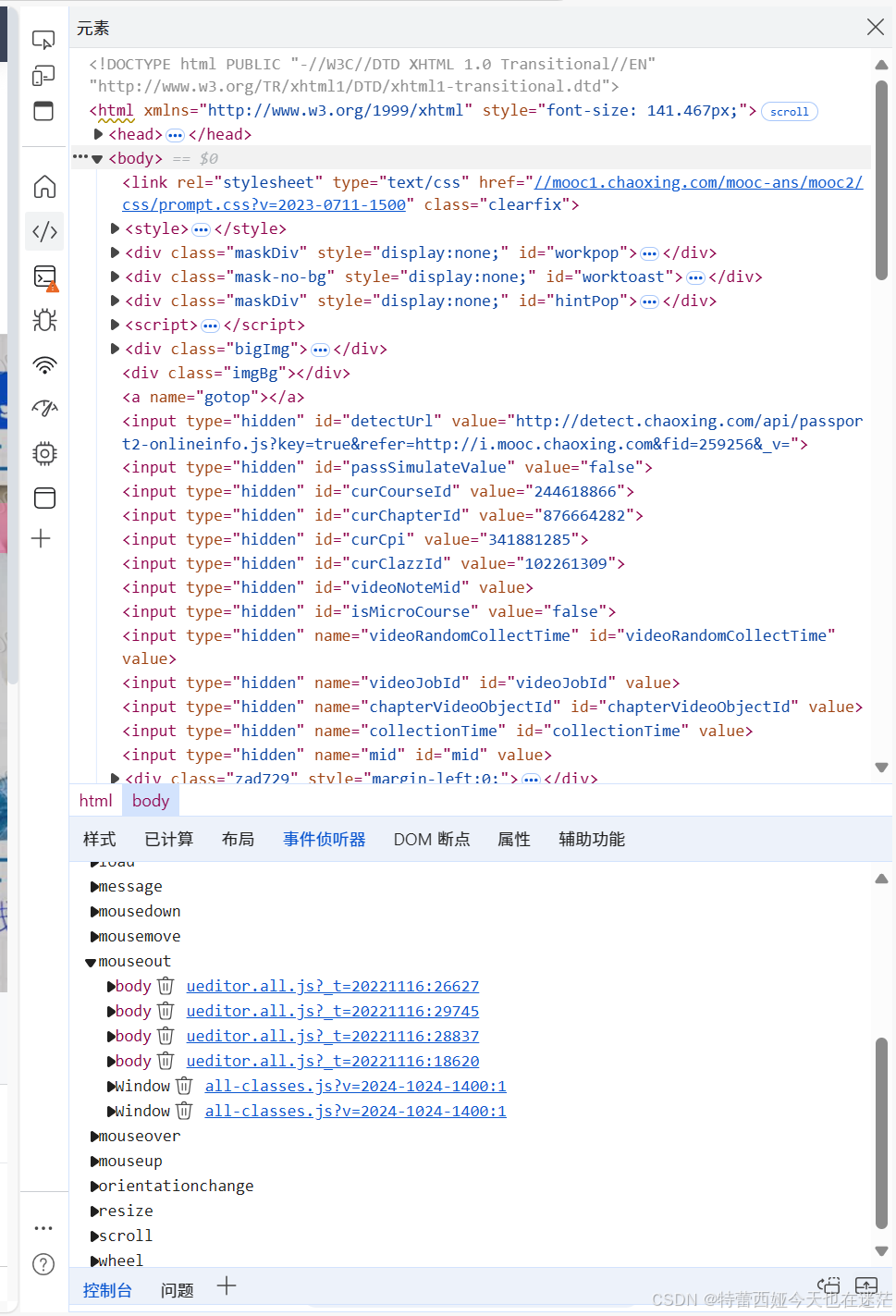The image size is (896, 1316).
Task: Open the Sources bug icon
Action: (x=44, y=320)
